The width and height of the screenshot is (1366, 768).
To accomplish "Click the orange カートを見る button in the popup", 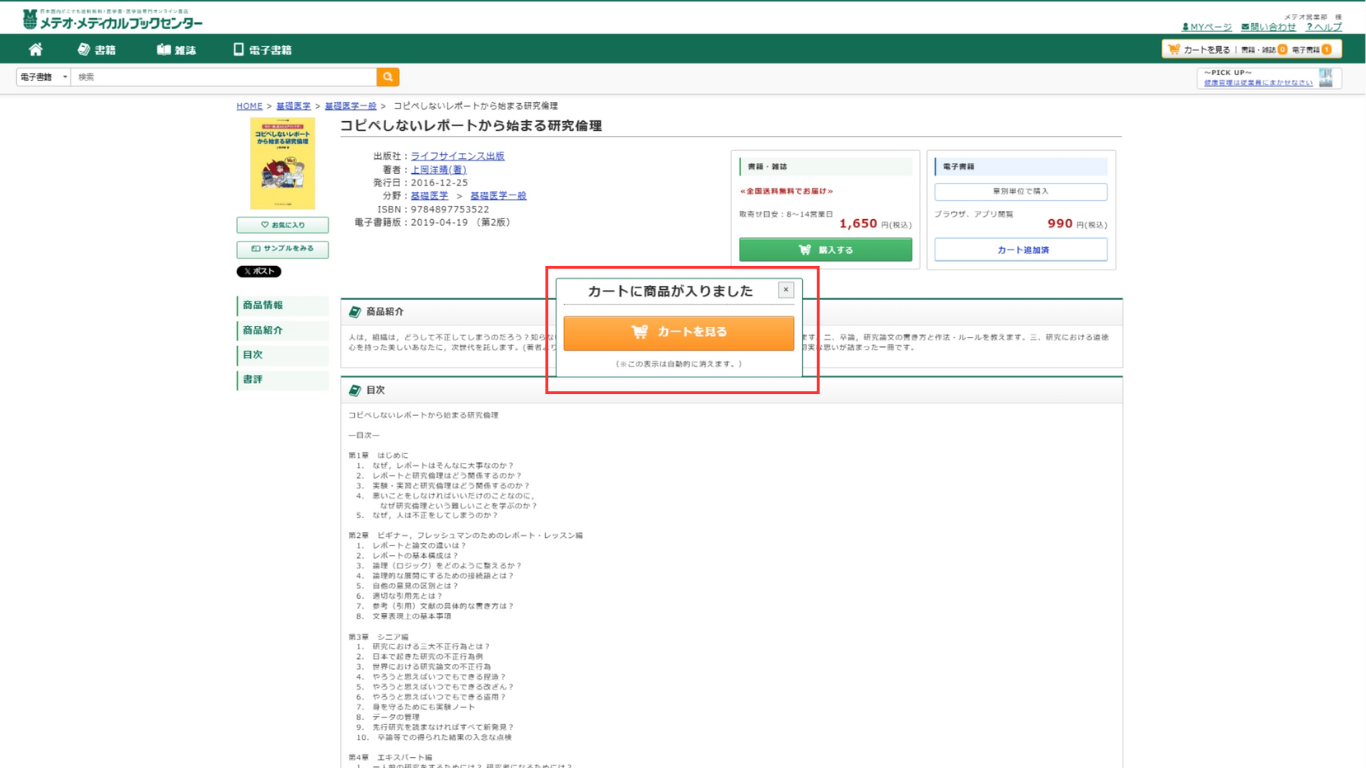I will pyautogui.click(x=679, y=333).
